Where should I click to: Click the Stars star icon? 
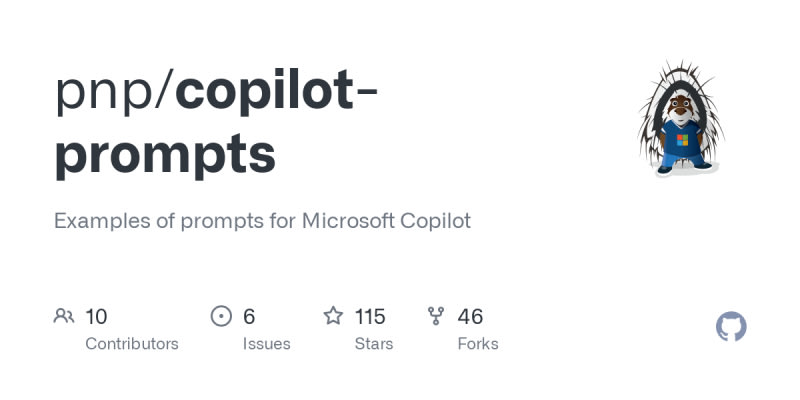(333, 317)
